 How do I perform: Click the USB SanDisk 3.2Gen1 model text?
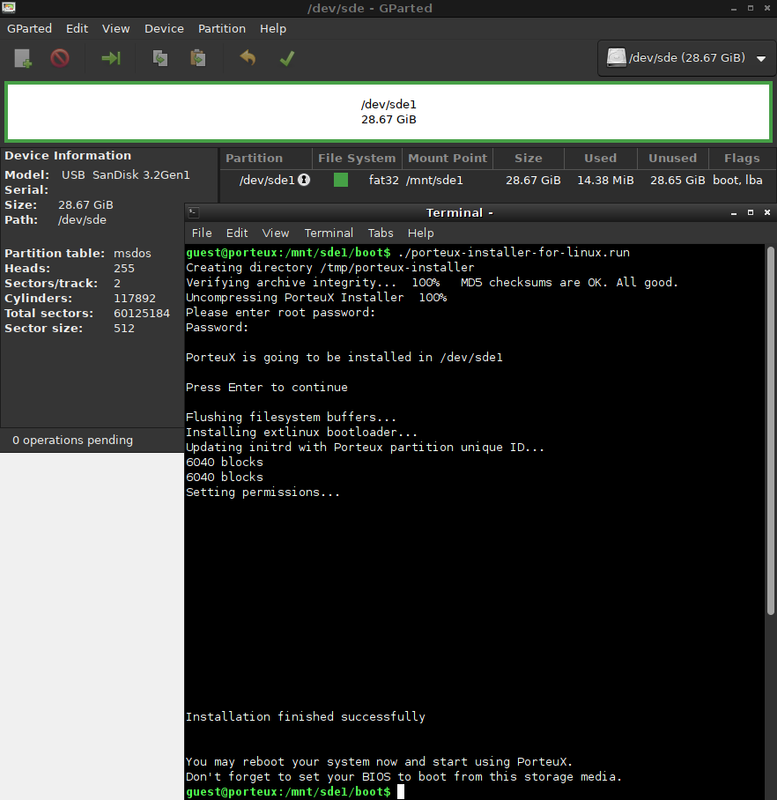coord(126,175)
